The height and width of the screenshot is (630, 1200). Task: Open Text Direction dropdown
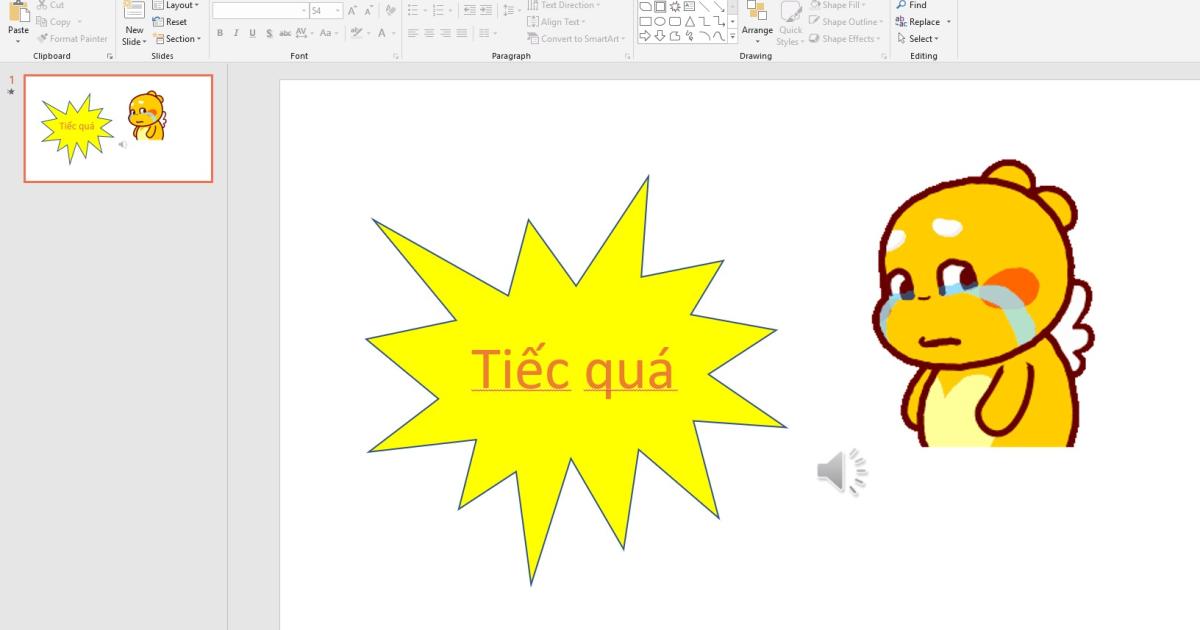click(565, 5)
